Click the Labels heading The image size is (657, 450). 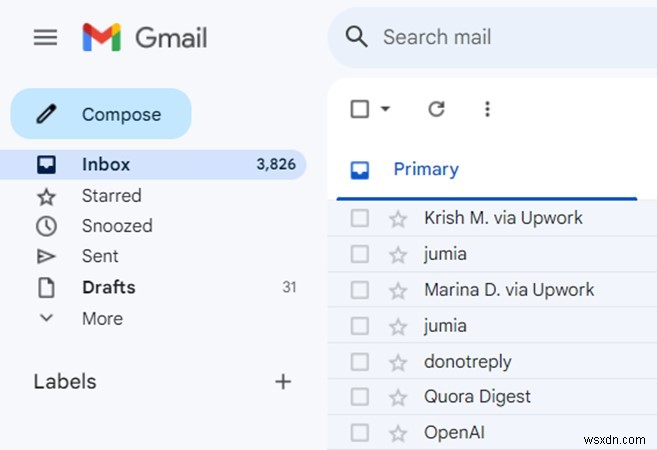65,381
